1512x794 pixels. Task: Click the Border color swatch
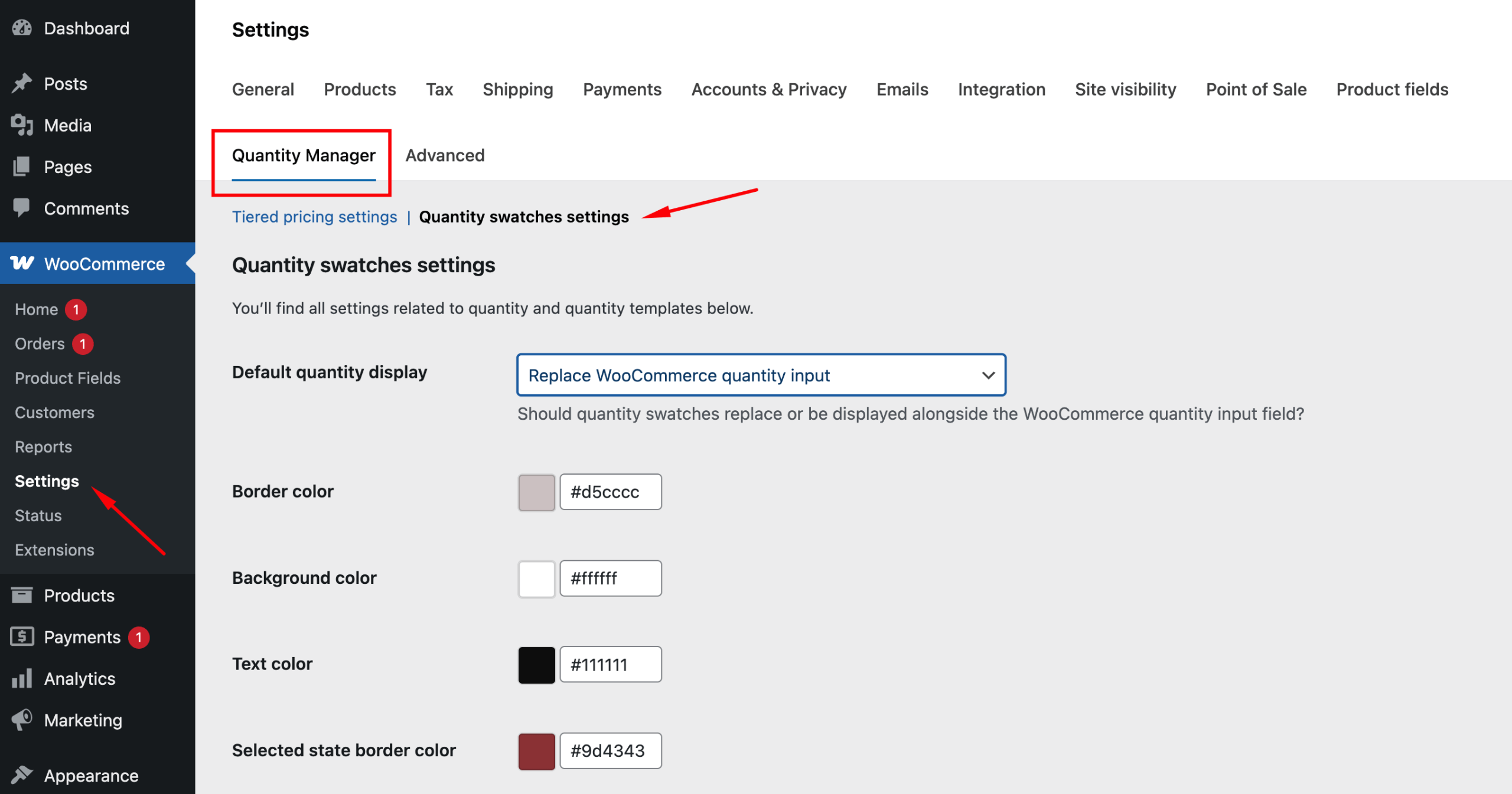tap(536, 491)
